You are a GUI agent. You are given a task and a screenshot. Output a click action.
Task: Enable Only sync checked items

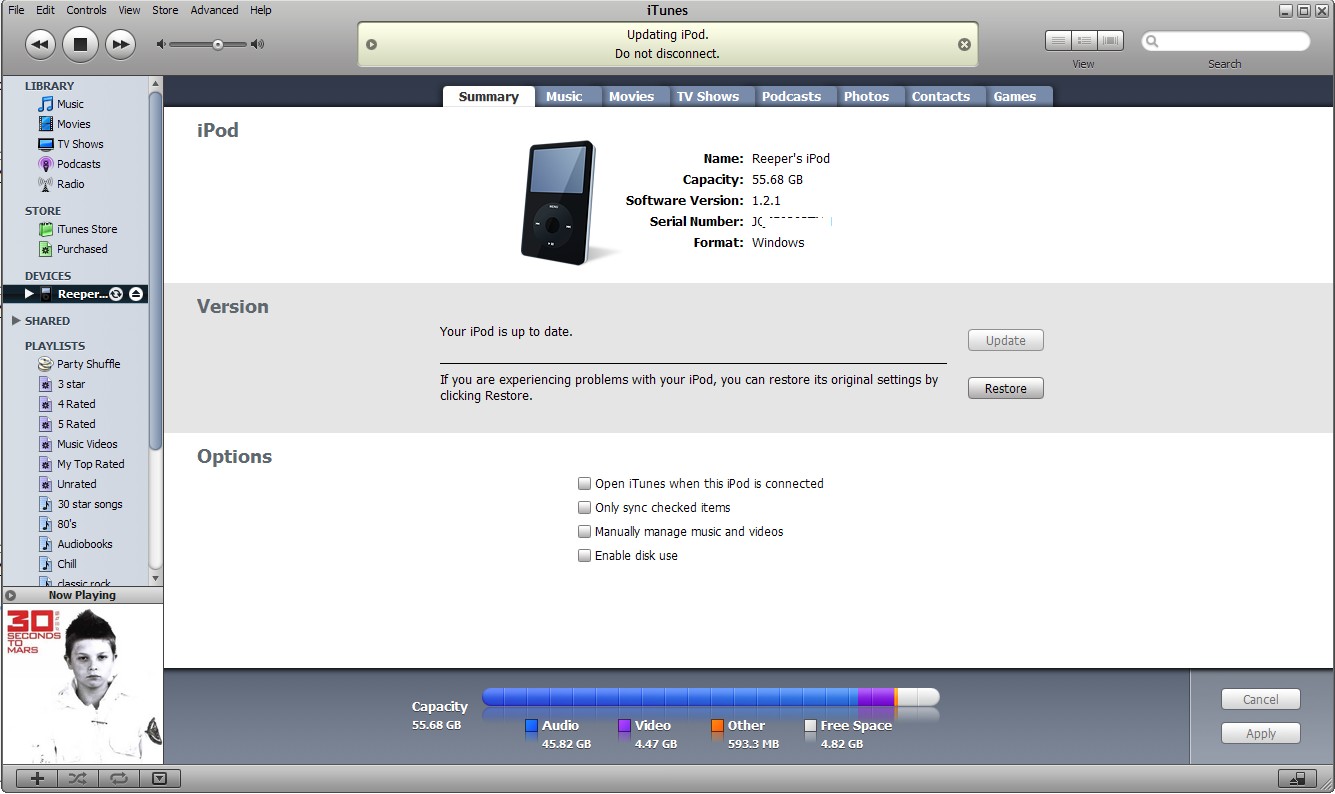[585, 507]
